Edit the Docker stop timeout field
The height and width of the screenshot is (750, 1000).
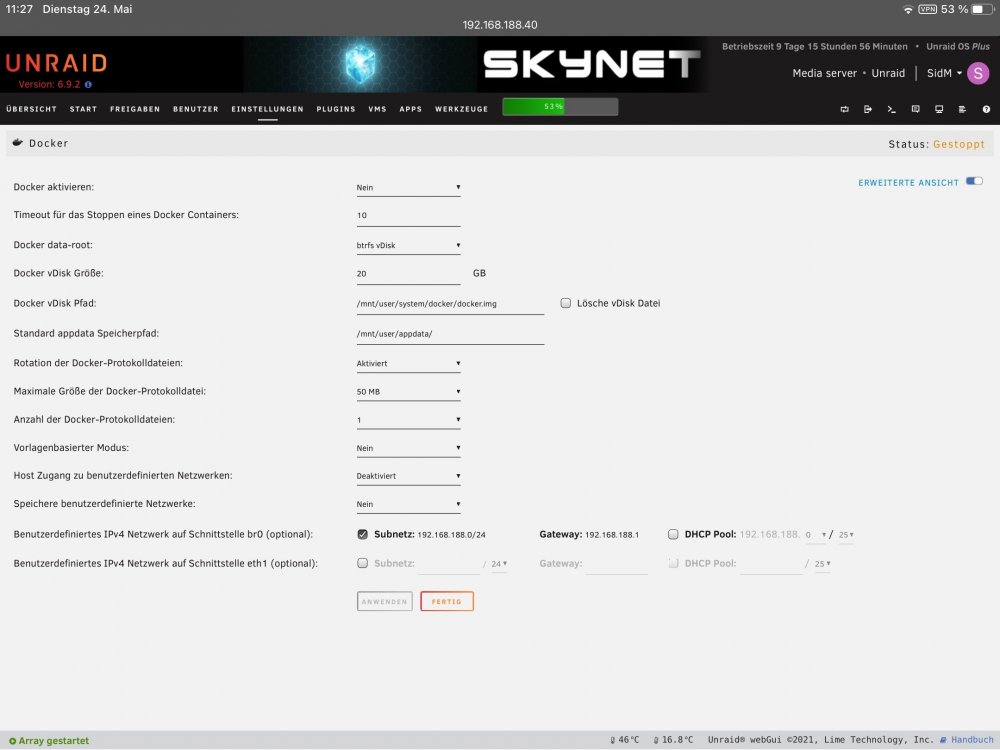coord(408,216)
